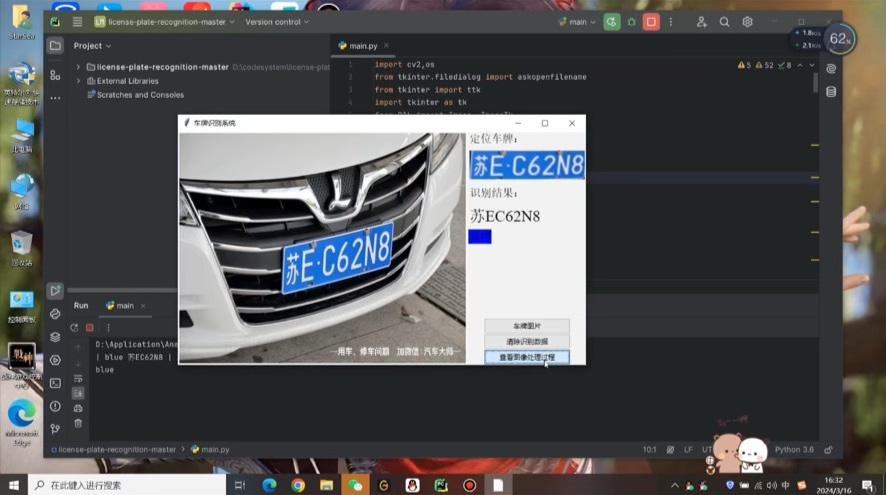Viewport: 886px width, 495px height.
Task: Click the LF line separator in status bar
Action: (688, 450)
